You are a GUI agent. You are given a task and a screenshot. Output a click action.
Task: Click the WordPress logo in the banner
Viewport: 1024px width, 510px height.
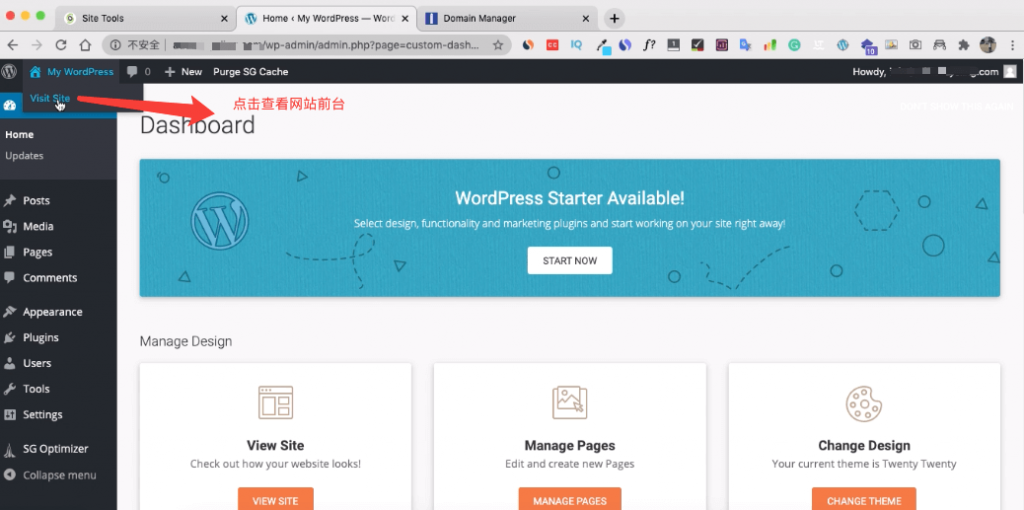[219, 221]
